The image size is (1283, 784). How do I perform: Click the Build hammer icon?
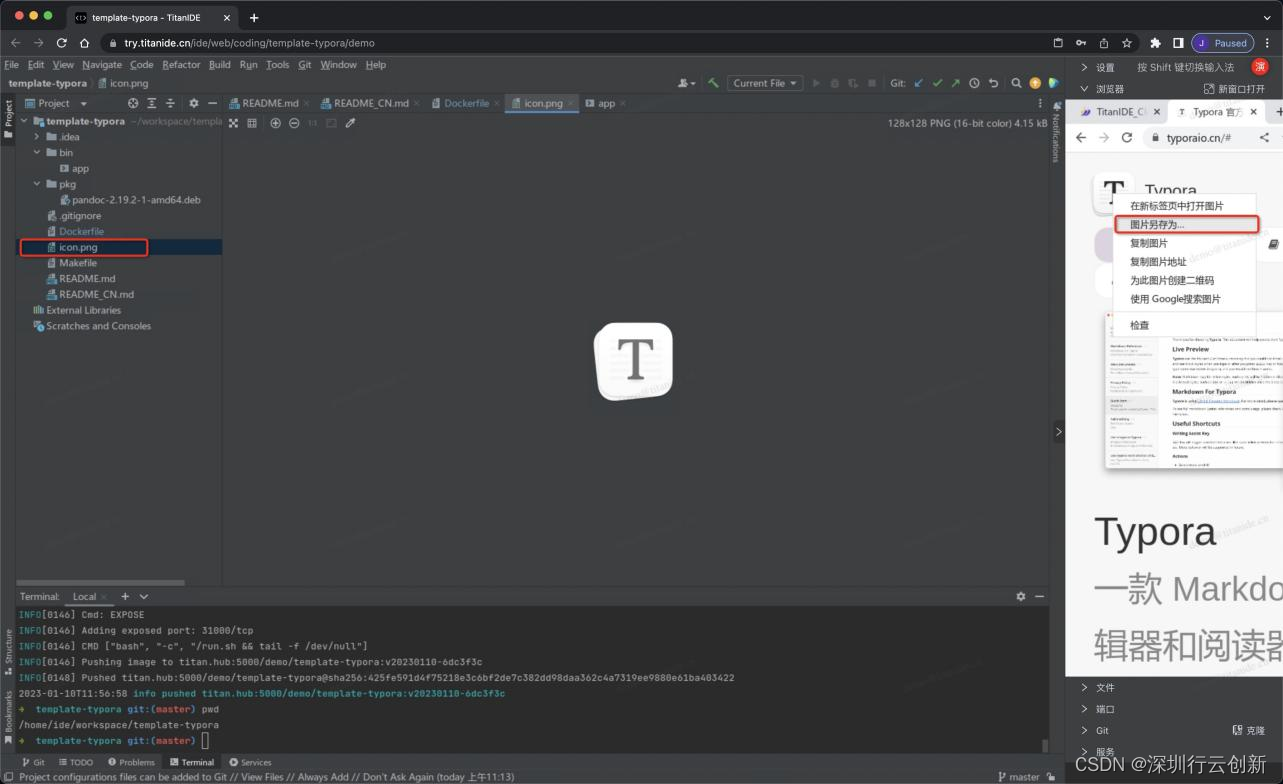coord(713,83)
